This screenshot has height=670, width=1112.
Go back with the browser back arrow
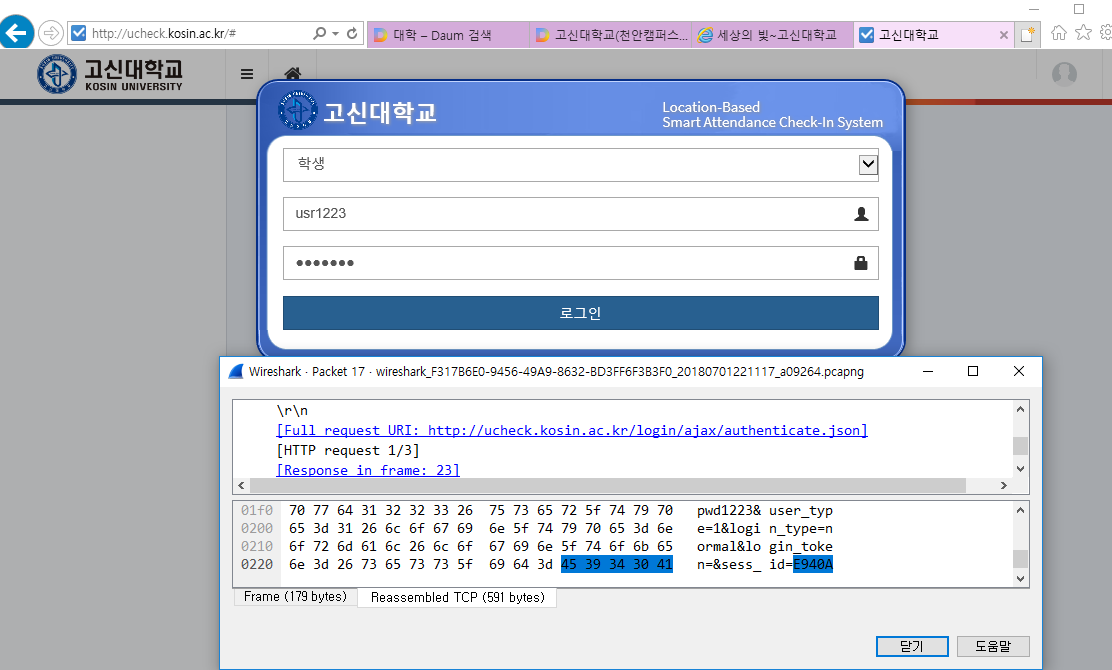(16, 33)
